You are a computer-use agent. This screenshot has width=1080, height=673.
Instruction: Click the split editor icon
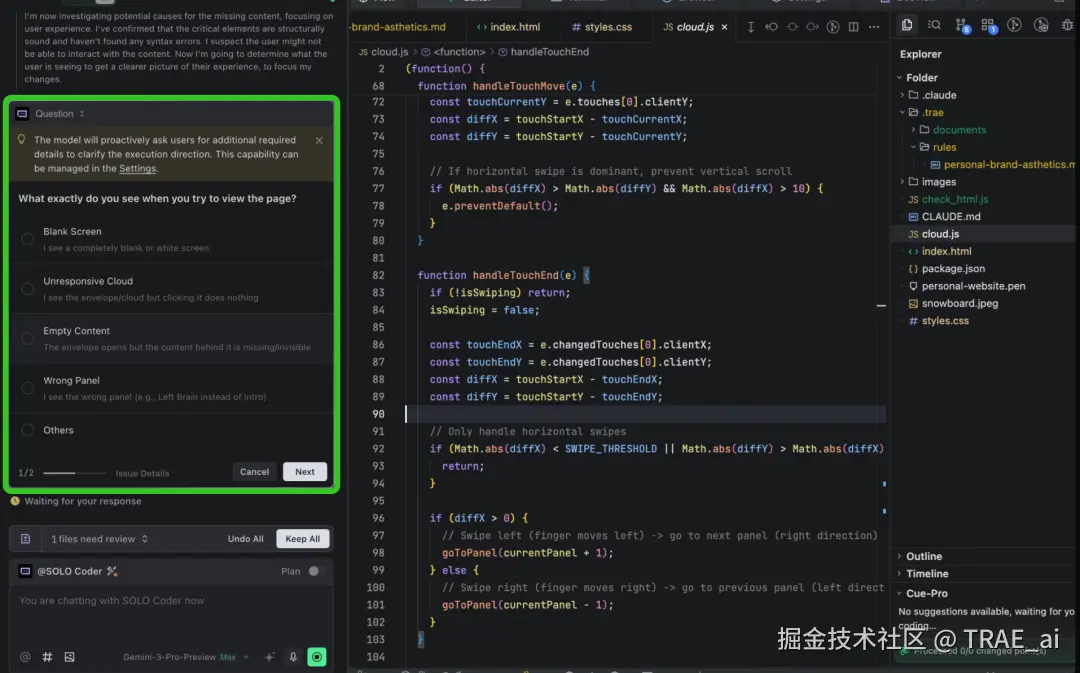[x=853, y=27]
